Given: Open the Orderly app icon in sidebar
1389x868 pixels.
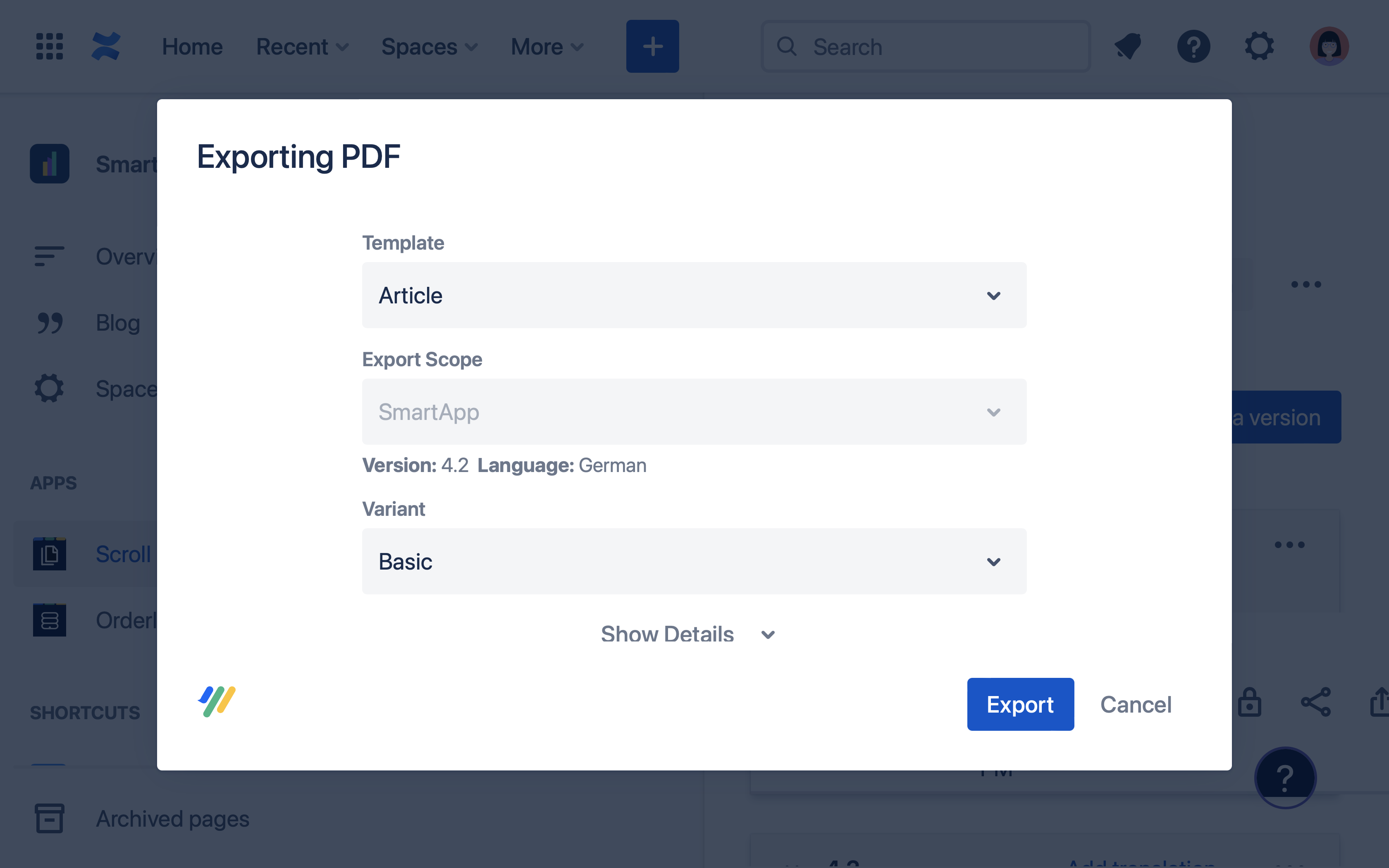Looking at the screenshot, I should (49, 620).
